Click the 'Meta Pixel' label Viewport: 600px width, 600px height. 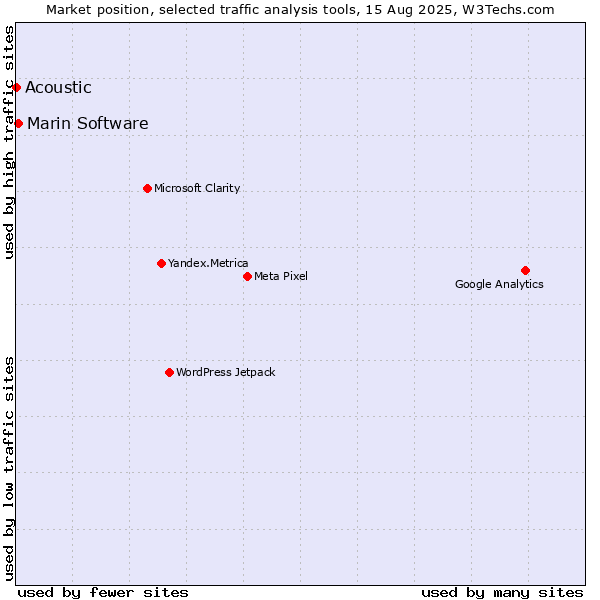pyautogui.click(x=281, y=276)
